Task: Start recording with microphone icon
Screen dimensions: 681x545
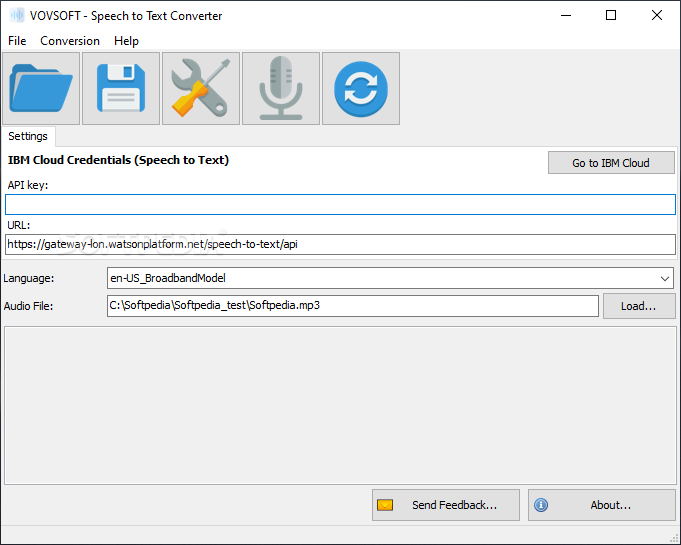Action: coord(281,89)
